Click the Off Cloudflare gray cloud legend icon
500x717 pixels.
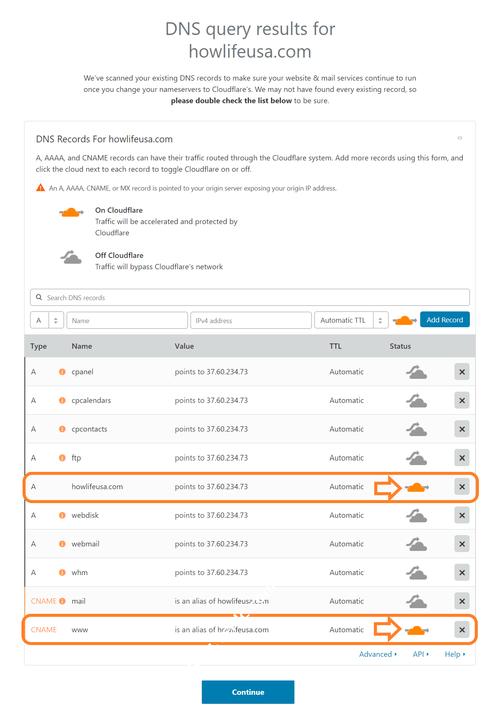(x=71, y=257)
